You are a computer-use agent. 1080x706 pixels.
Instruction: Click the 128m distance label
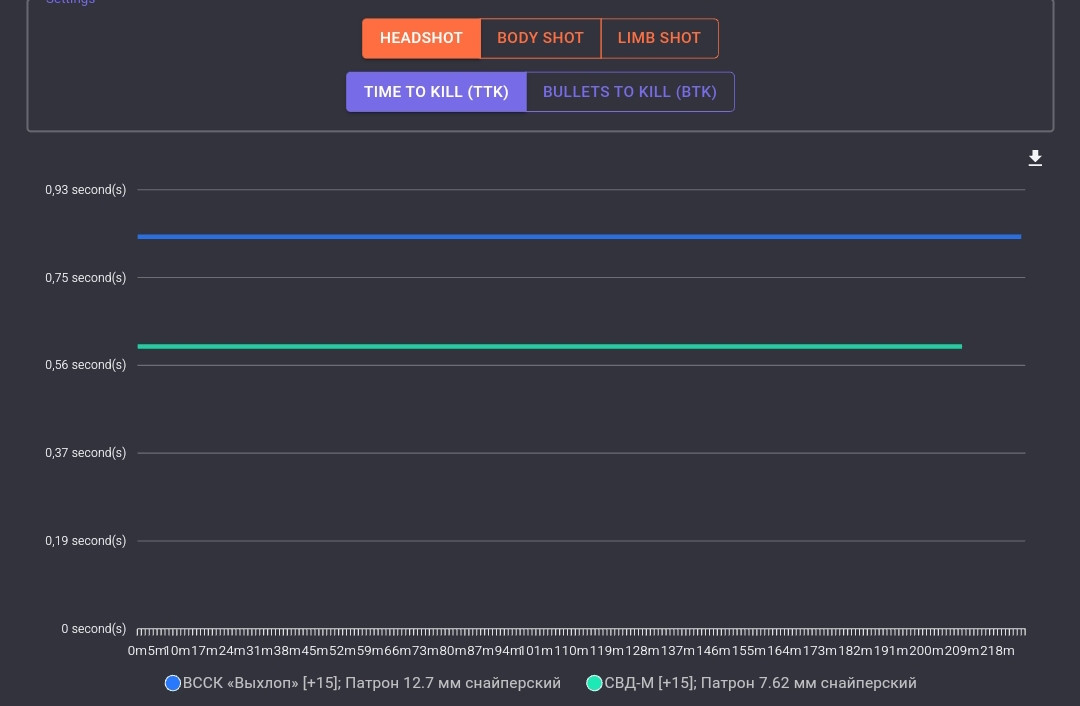[643, 650]
